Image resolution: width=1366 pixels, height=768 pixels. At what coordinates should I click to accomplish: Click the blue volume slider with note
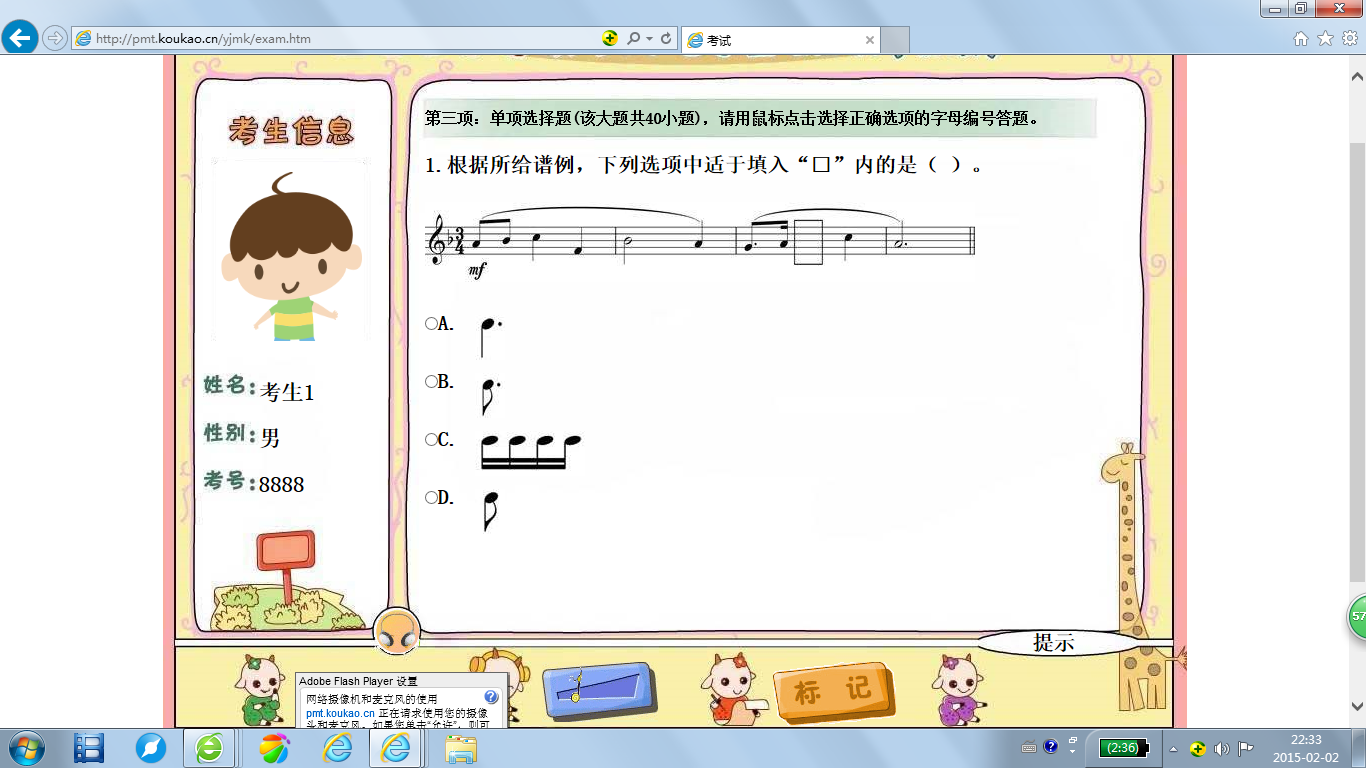tap(598, 687)
